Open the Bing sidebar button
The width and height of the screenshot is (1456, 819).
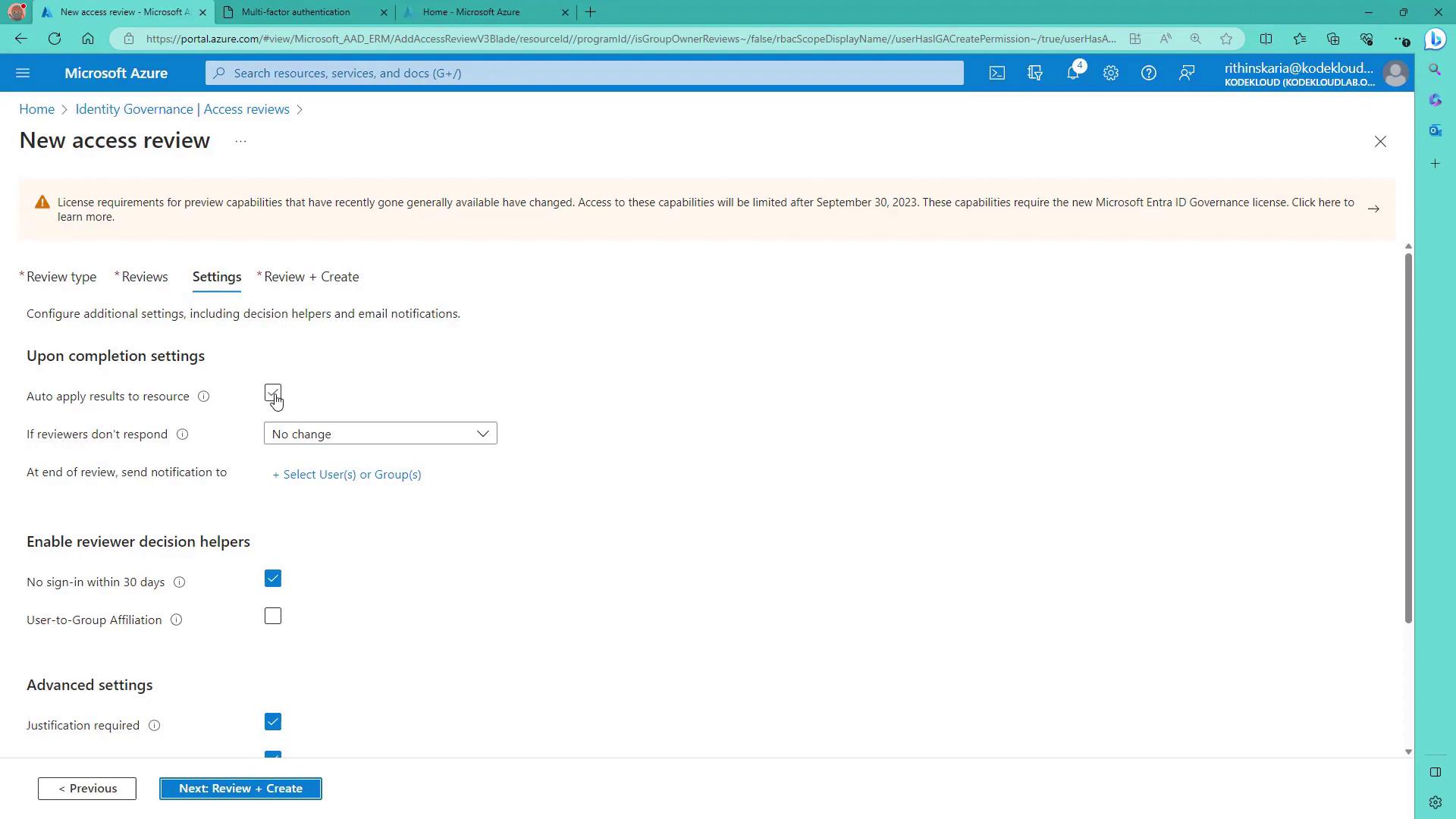click(x=1435, y=39)
